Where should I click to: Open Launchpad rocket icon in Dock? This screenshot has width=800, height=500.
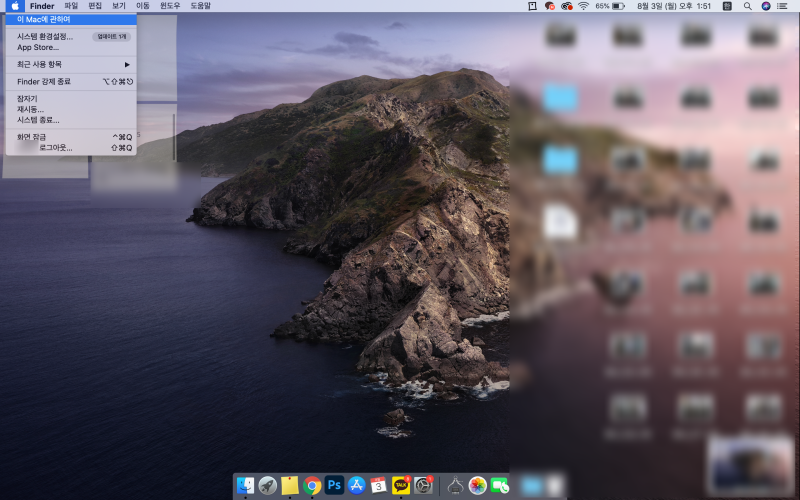268,485
